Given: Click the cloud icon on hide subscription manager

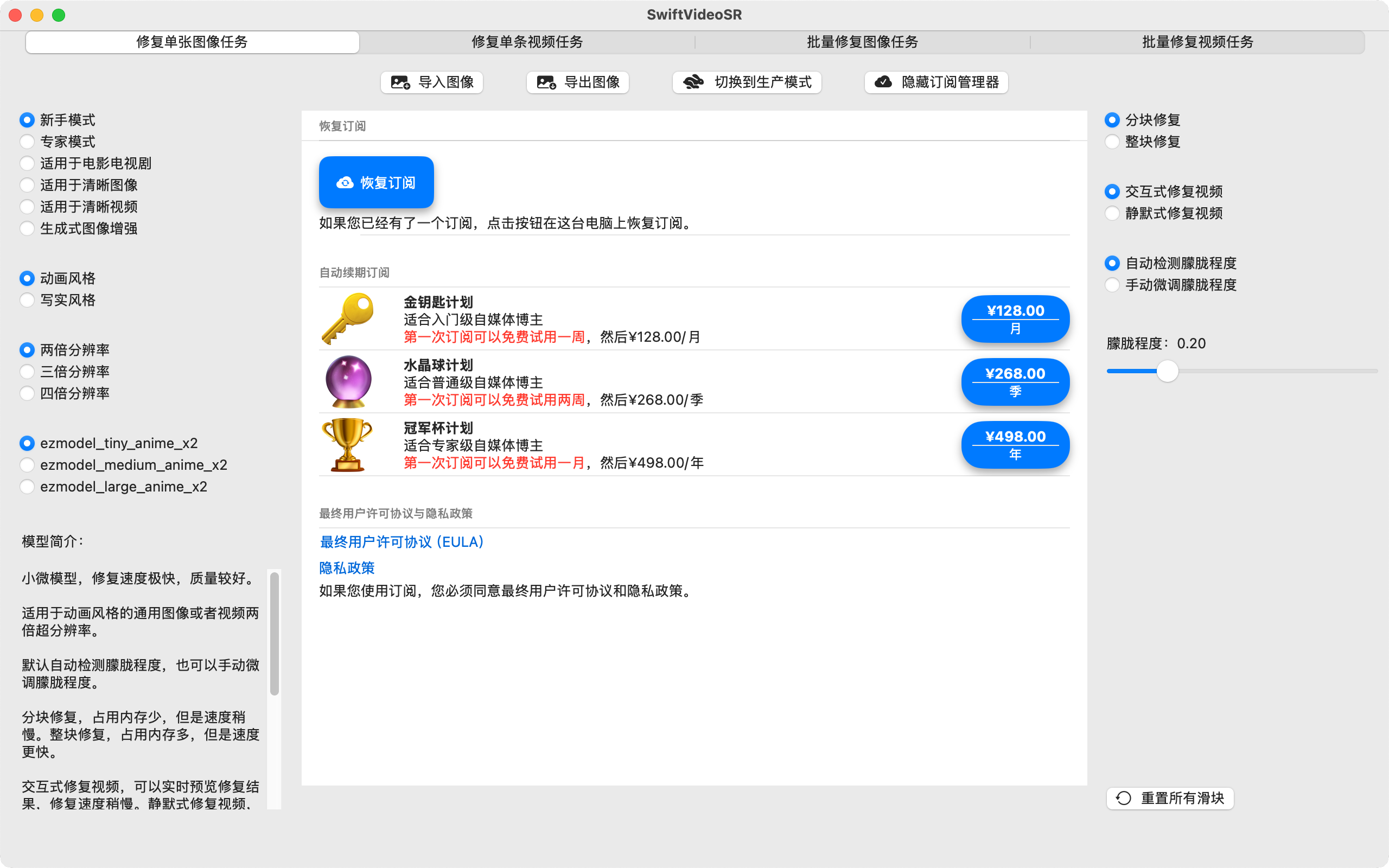Looking at the screenshot, I should click(x=883, y=82).
